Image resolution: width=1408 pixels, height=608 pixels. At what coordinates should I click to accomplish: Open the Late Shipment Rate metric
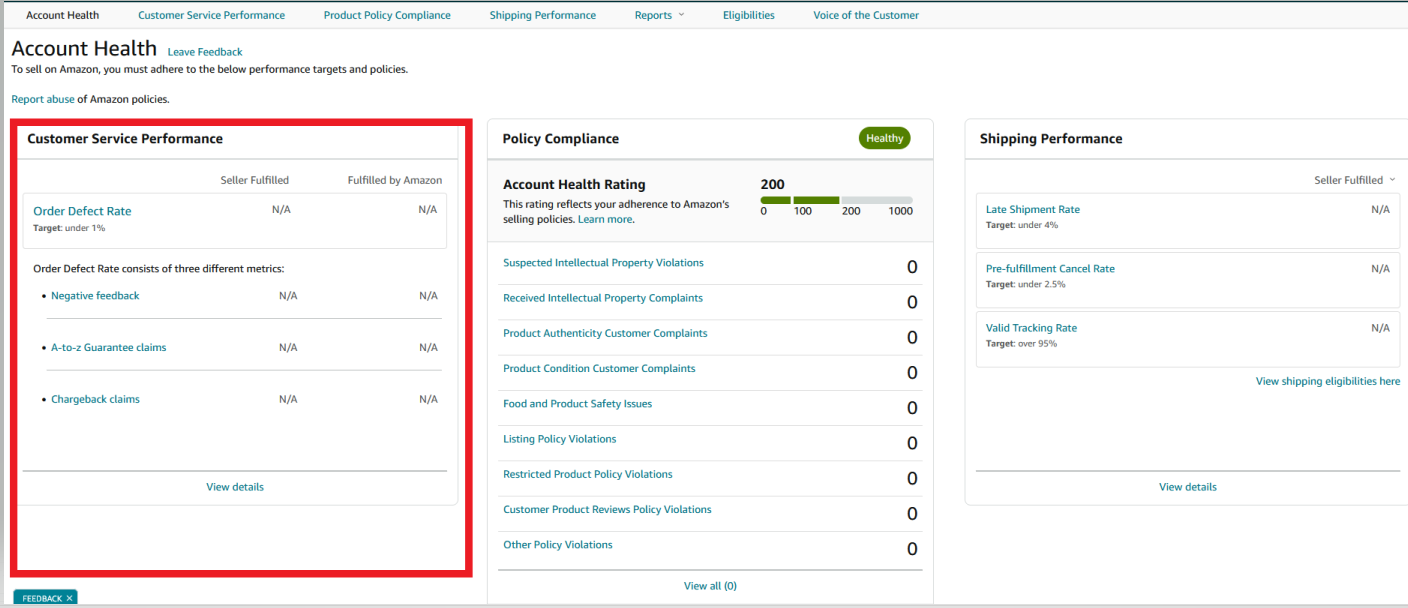point(1032,209)
